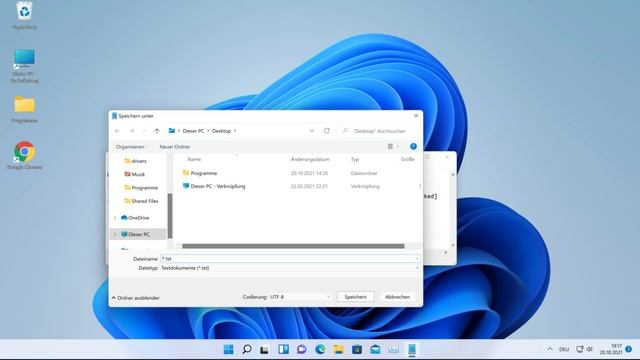This screenshot has height=360, width=640.
Task: Click the Dateiordner type cell
Action: 364,173
